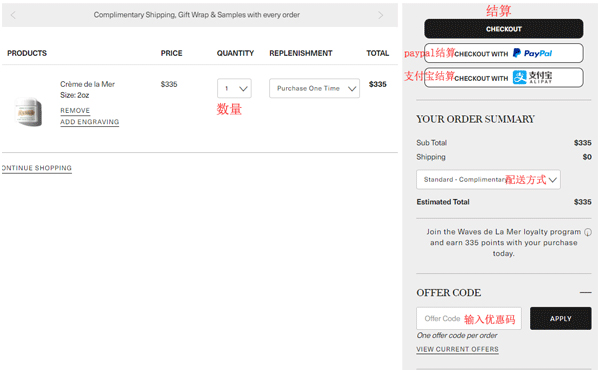Click the Estimated Total label

point(443,202)
